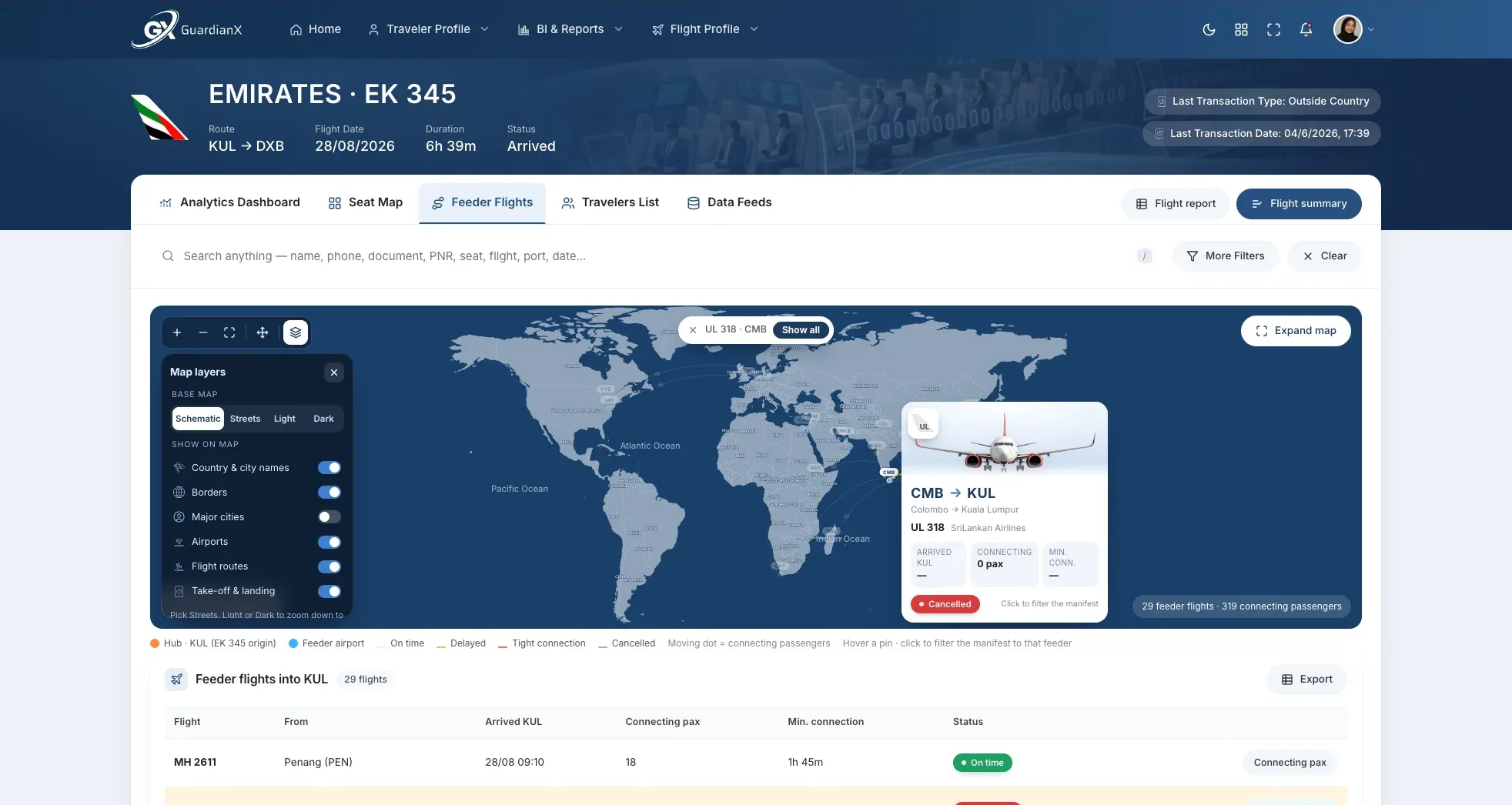Select Dark base map

coord(323,419)
